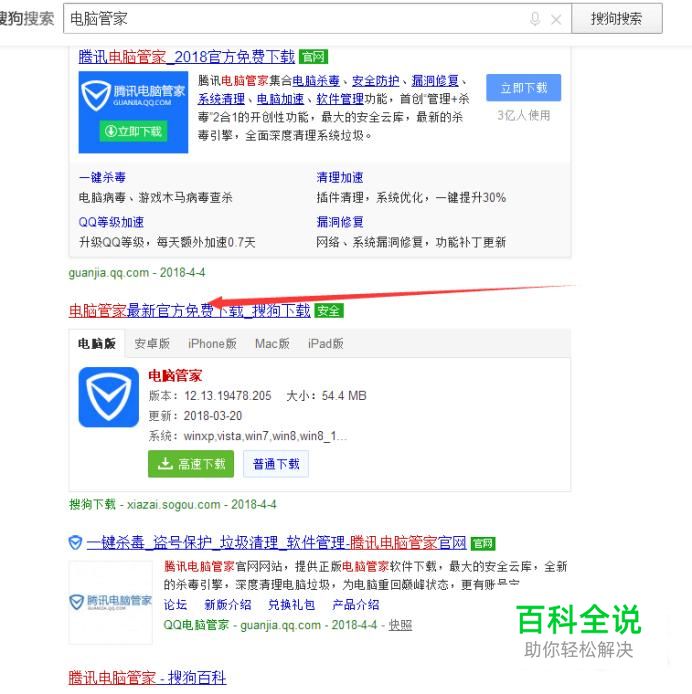Click the 官网 badge beside 腾讯电脑管家官网 result

click(483, 543)
